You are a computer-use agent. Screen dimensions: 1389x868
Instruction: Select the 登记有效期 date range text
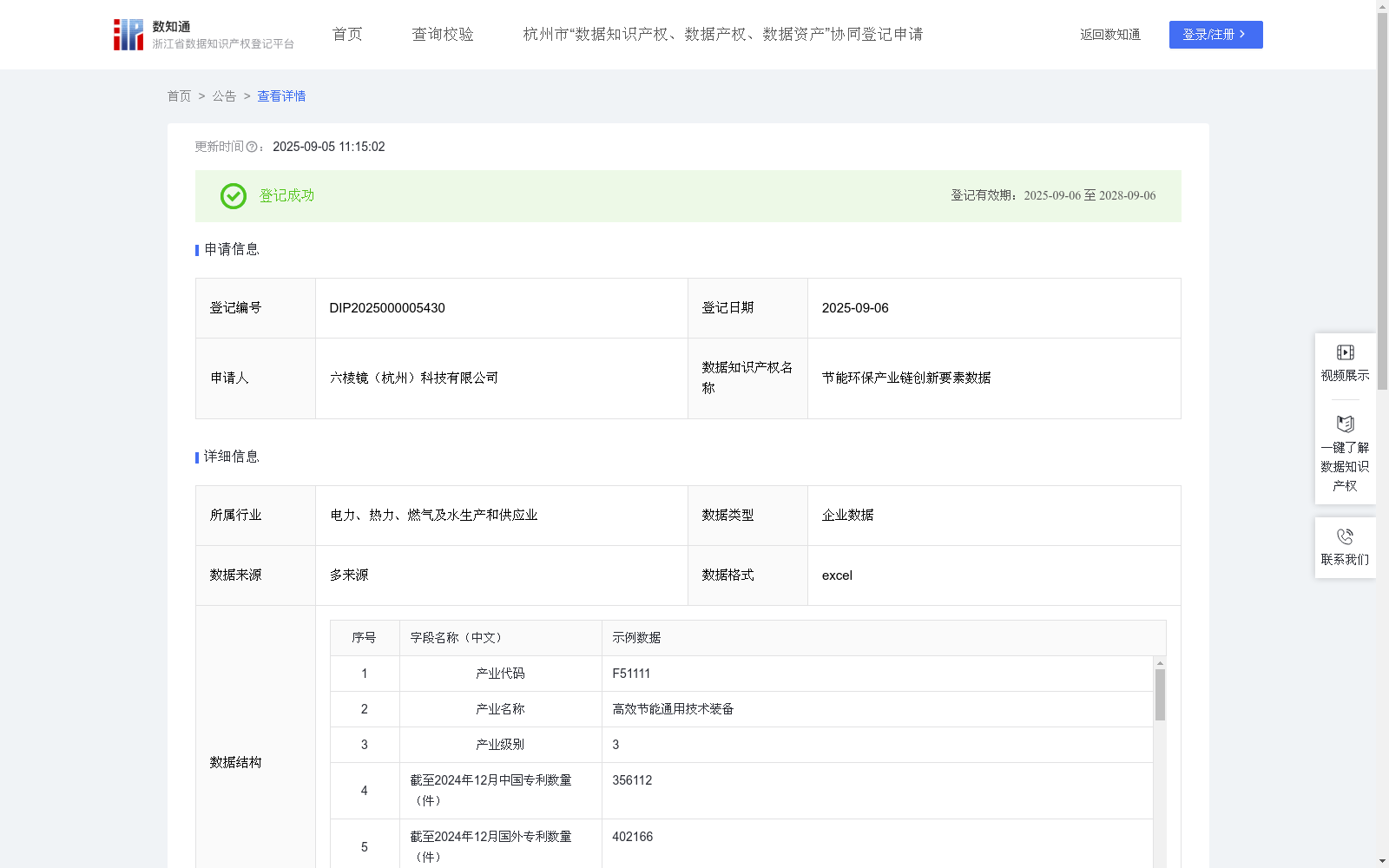(1089, 196)
